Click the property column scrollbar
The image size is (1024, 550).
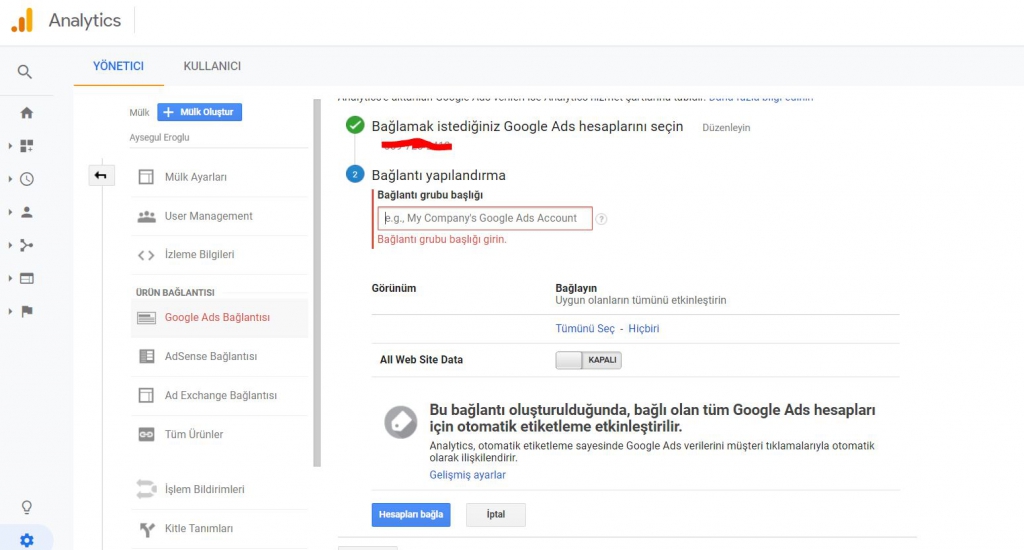click(x=317, y=283)
